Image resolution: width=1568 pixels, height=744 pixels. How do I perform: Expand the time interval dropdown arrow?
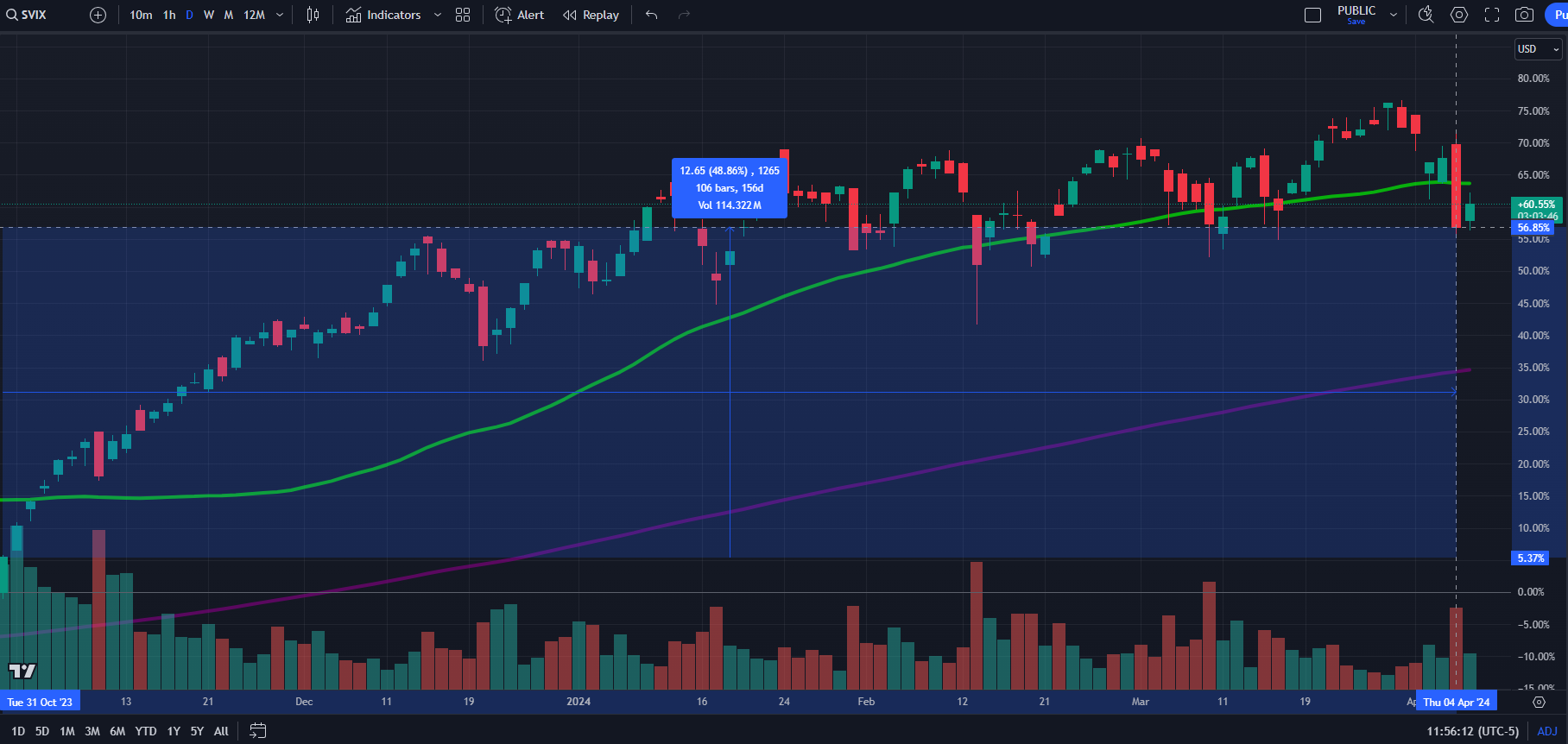[280, 15]
